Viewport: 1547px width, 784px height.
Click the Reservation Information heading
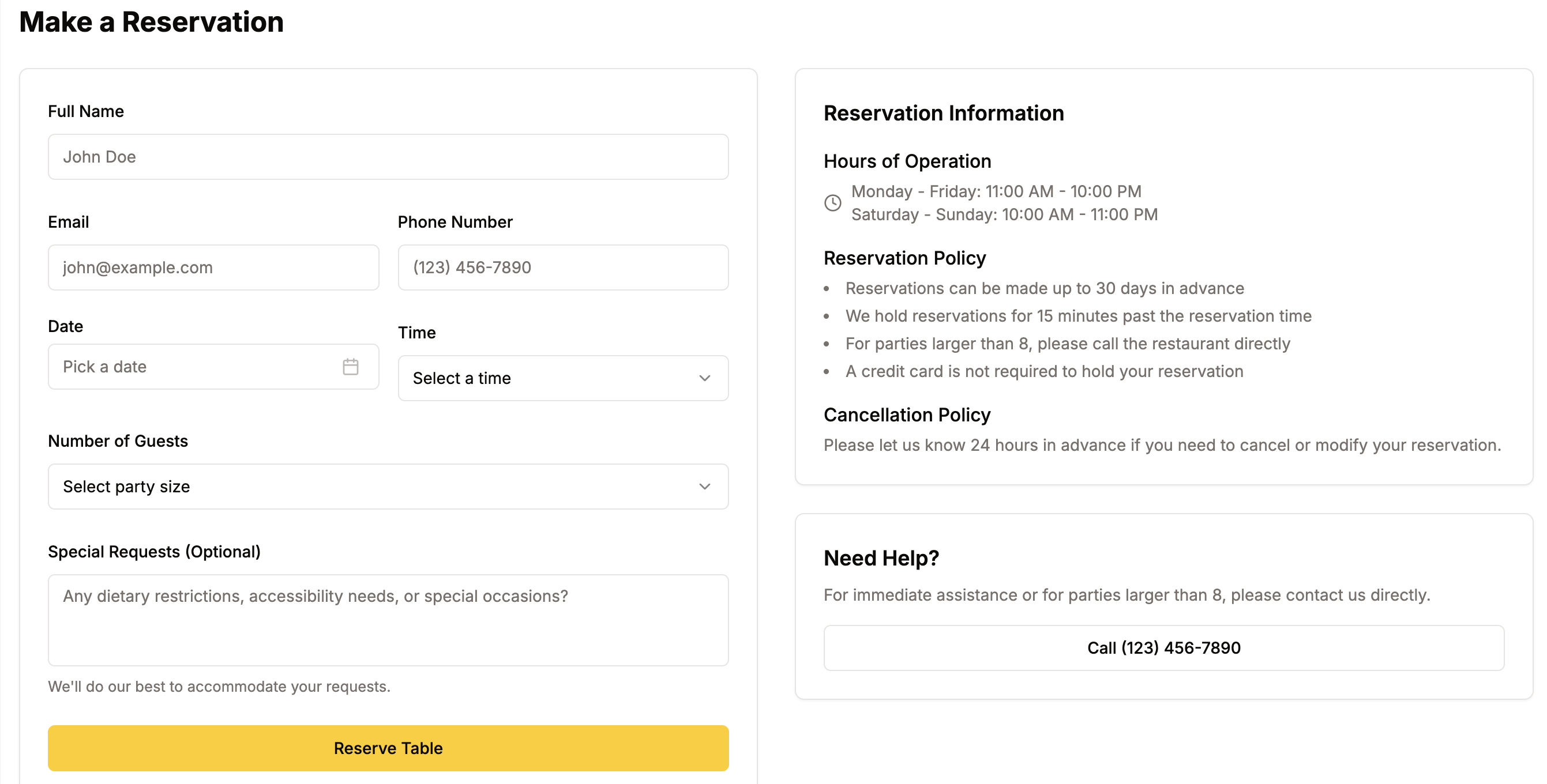[x=944, y=113]
